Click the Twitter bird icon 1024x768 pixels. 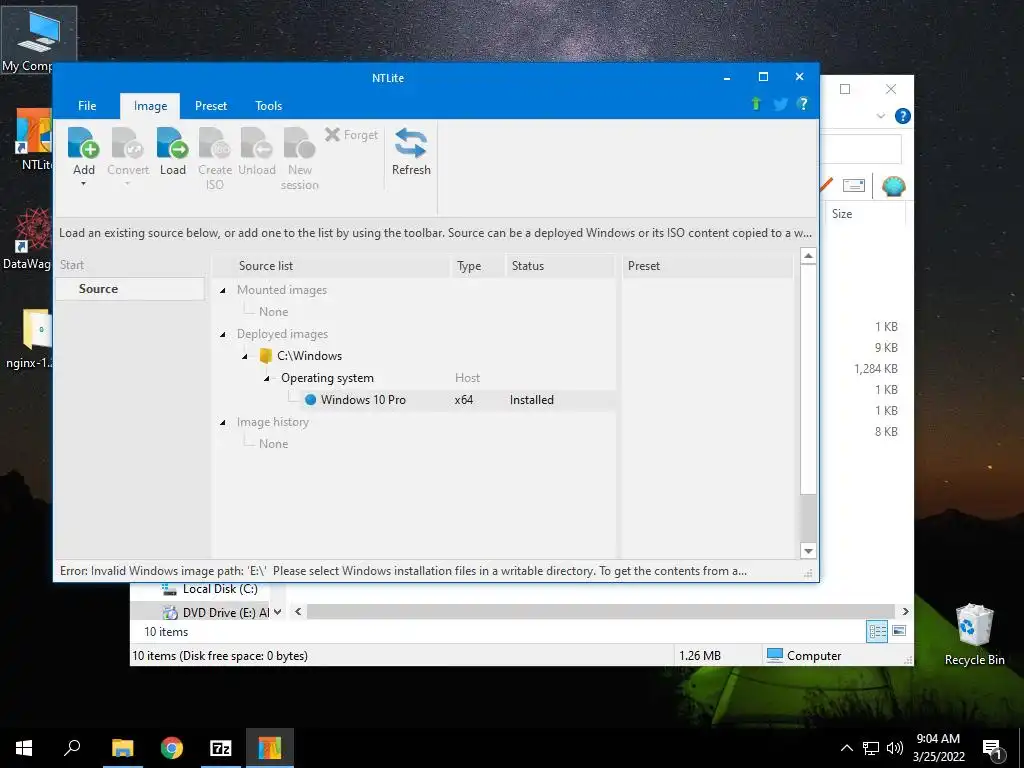click(x=780, y=104)
